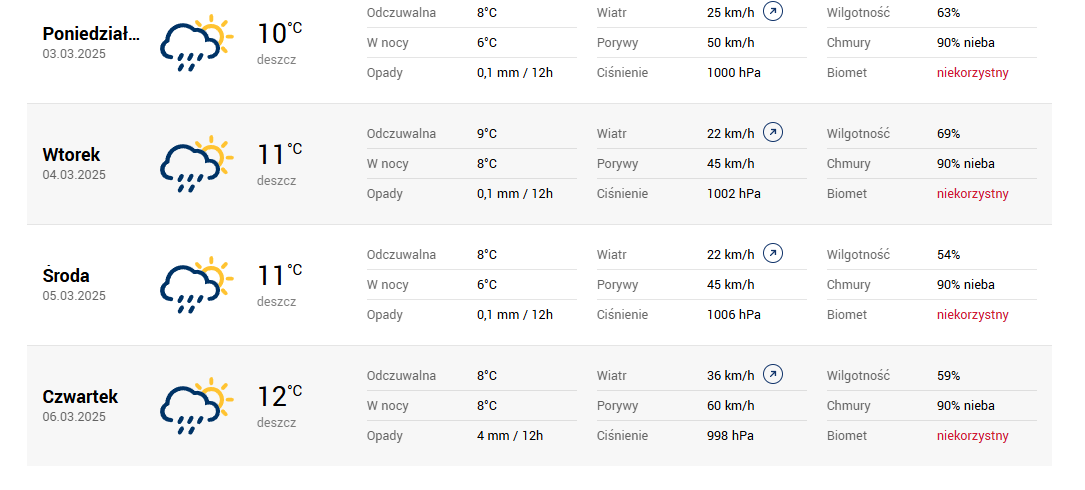This screenshot has width=1085, height=490.
Task: Click wind direction arrow for Wednesday
Action: [x=772, y=254]
